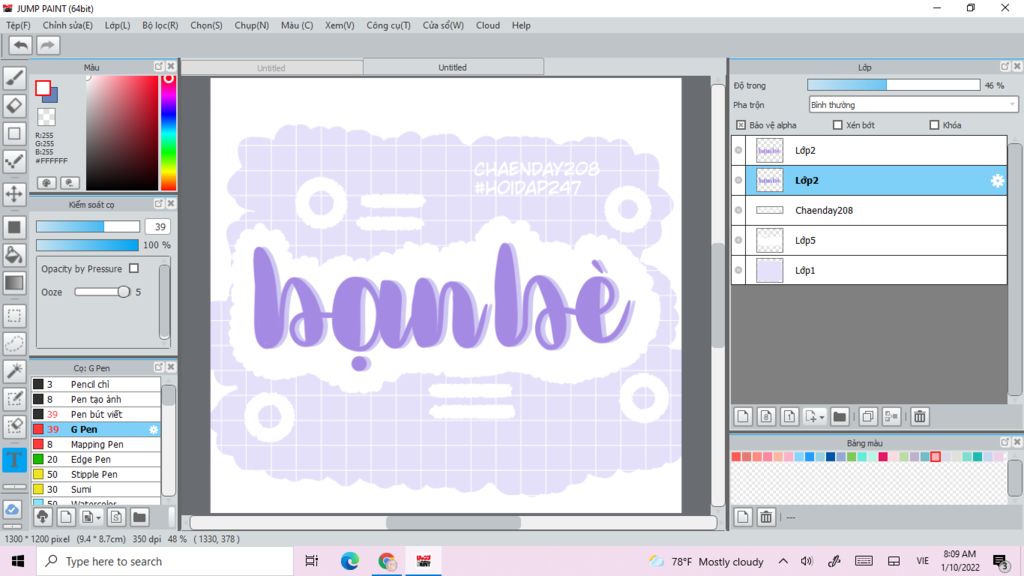
Task: Click the Redo arrow button
Action: click(48, 45)
